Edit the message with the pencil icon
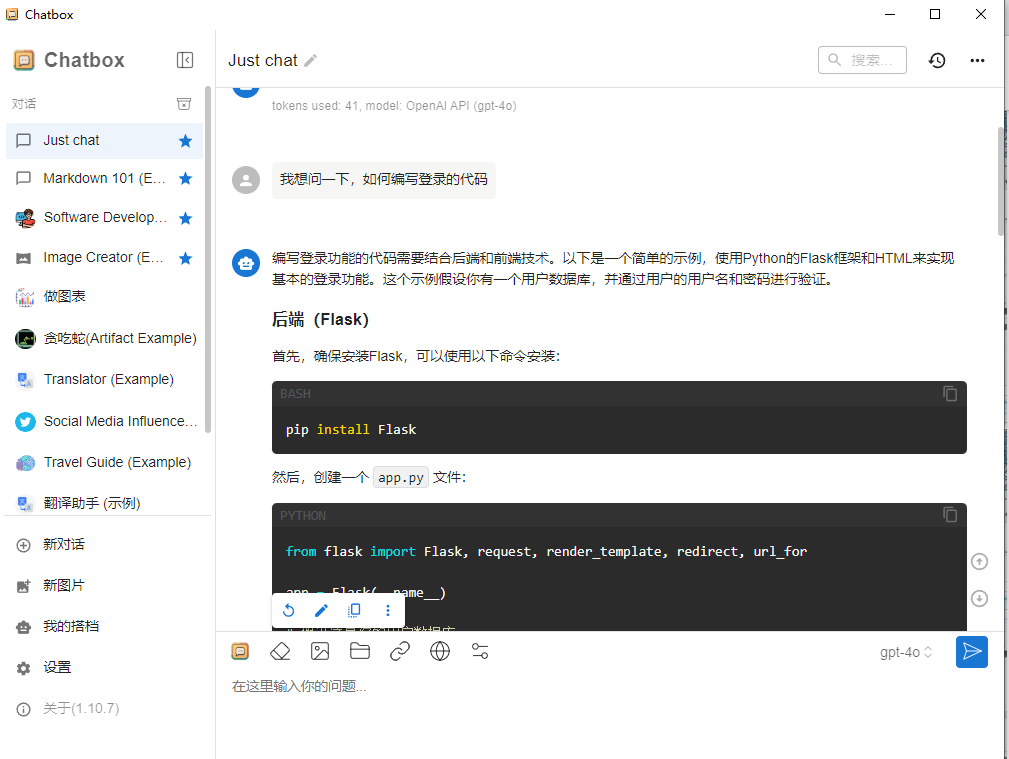 pos(321,610)
